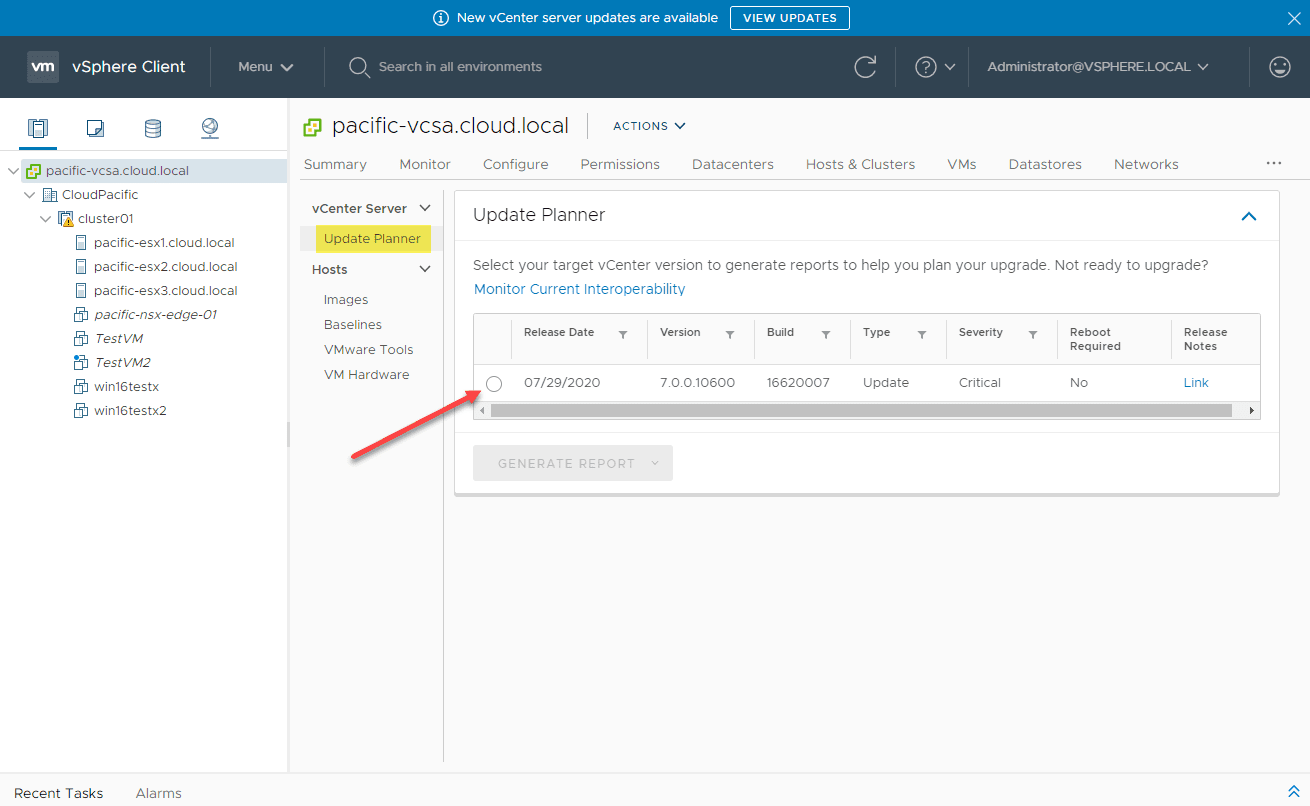The image size is (1310, 806).
Task: Open the help question mark icon
Action: 926,67
